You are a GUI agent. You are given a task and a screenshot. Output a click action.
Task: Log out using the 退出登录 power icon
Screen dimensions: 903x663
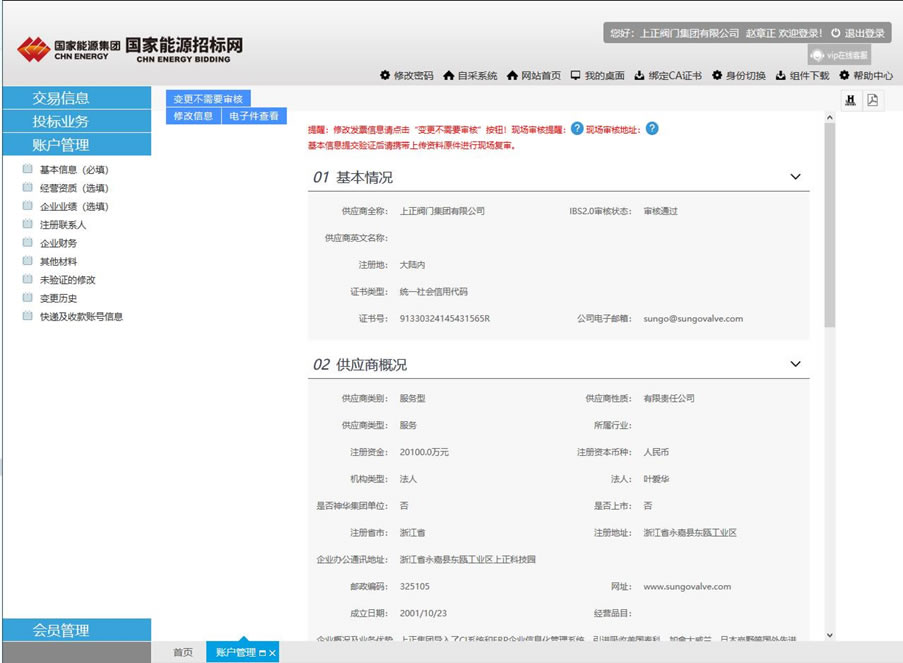[x=836, y=33]
